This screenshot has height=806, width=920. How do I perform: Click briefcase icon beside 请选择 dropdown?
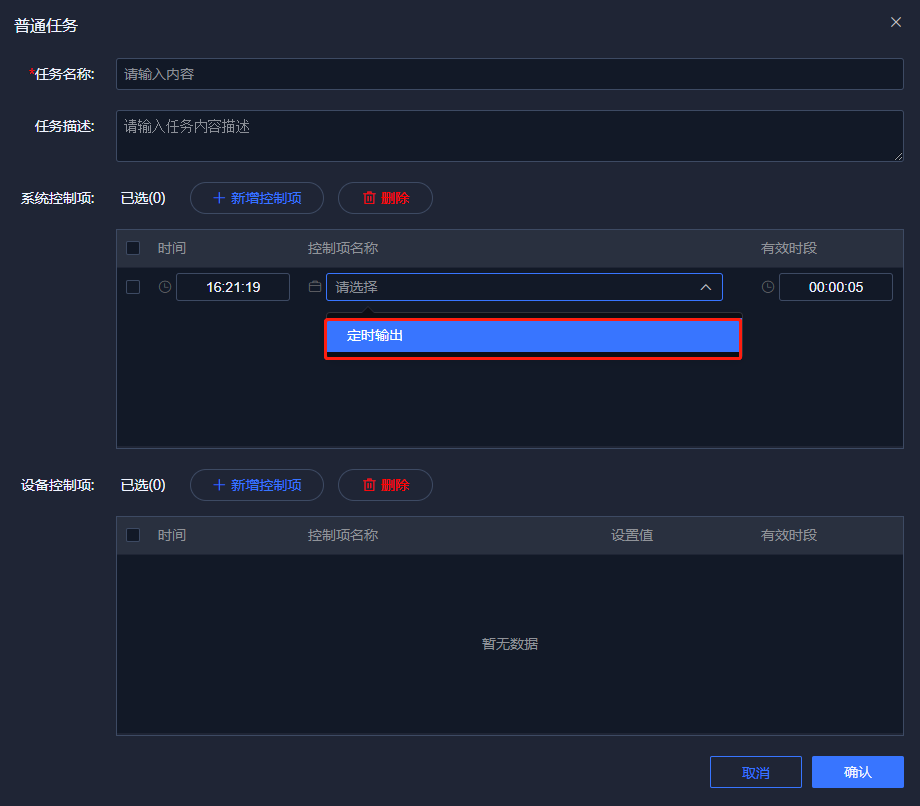[315, 287]
